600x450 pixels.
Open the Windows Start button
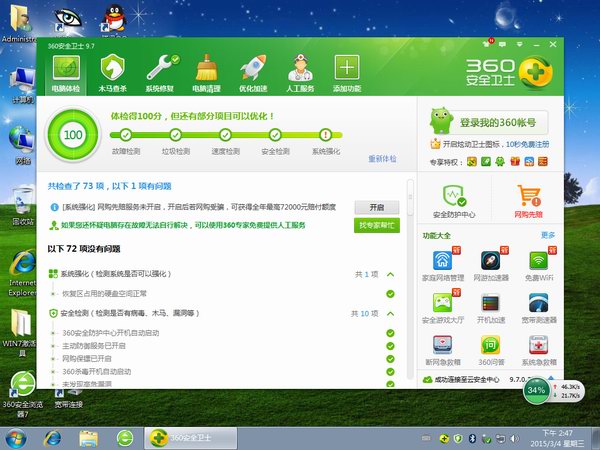pyautogui.click(x=16, y=439)
